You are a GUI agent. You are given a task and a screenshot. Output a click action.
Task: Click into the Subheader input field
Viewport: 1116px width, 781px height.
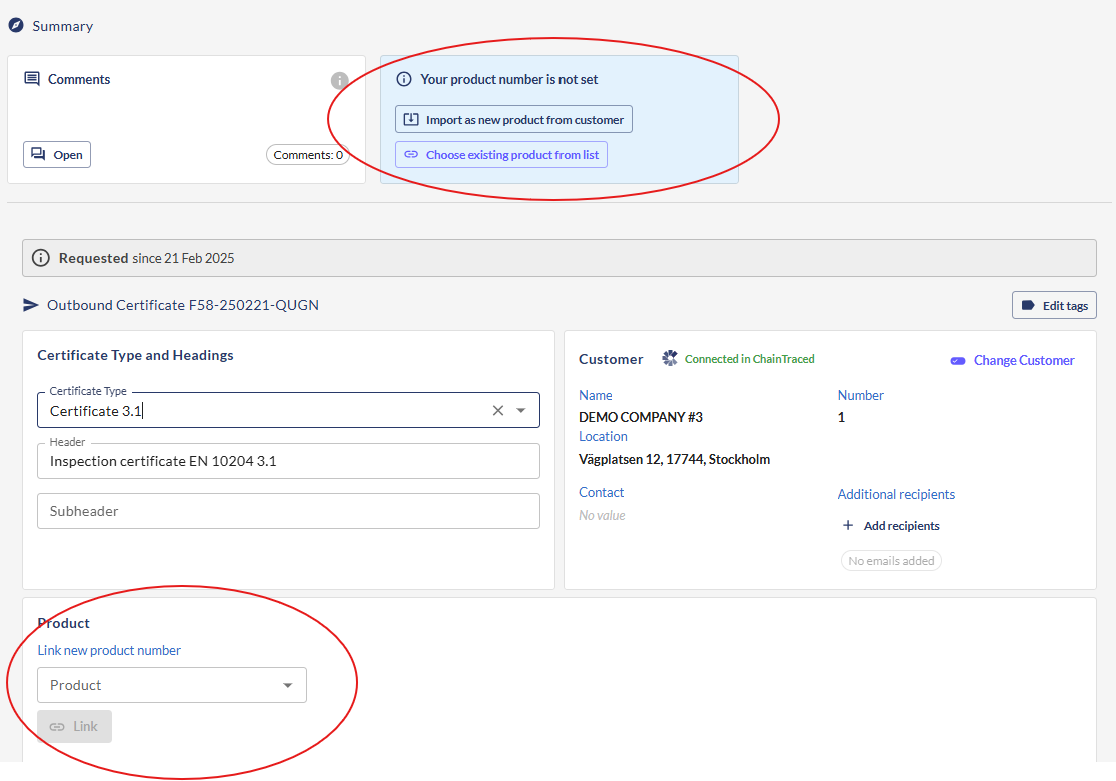point(288,511)
